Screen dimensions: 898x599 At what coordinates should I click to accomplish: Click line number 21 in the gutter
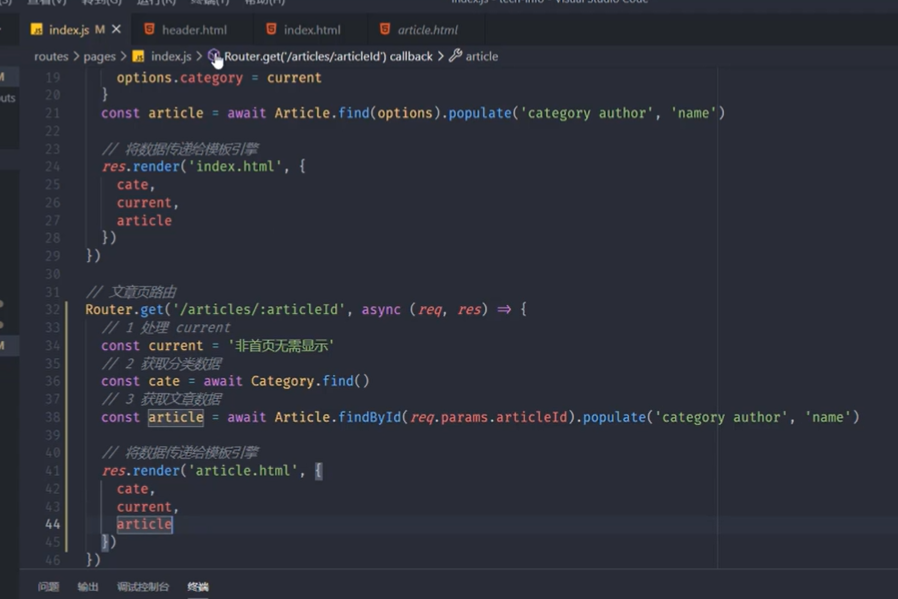[53, 113]
